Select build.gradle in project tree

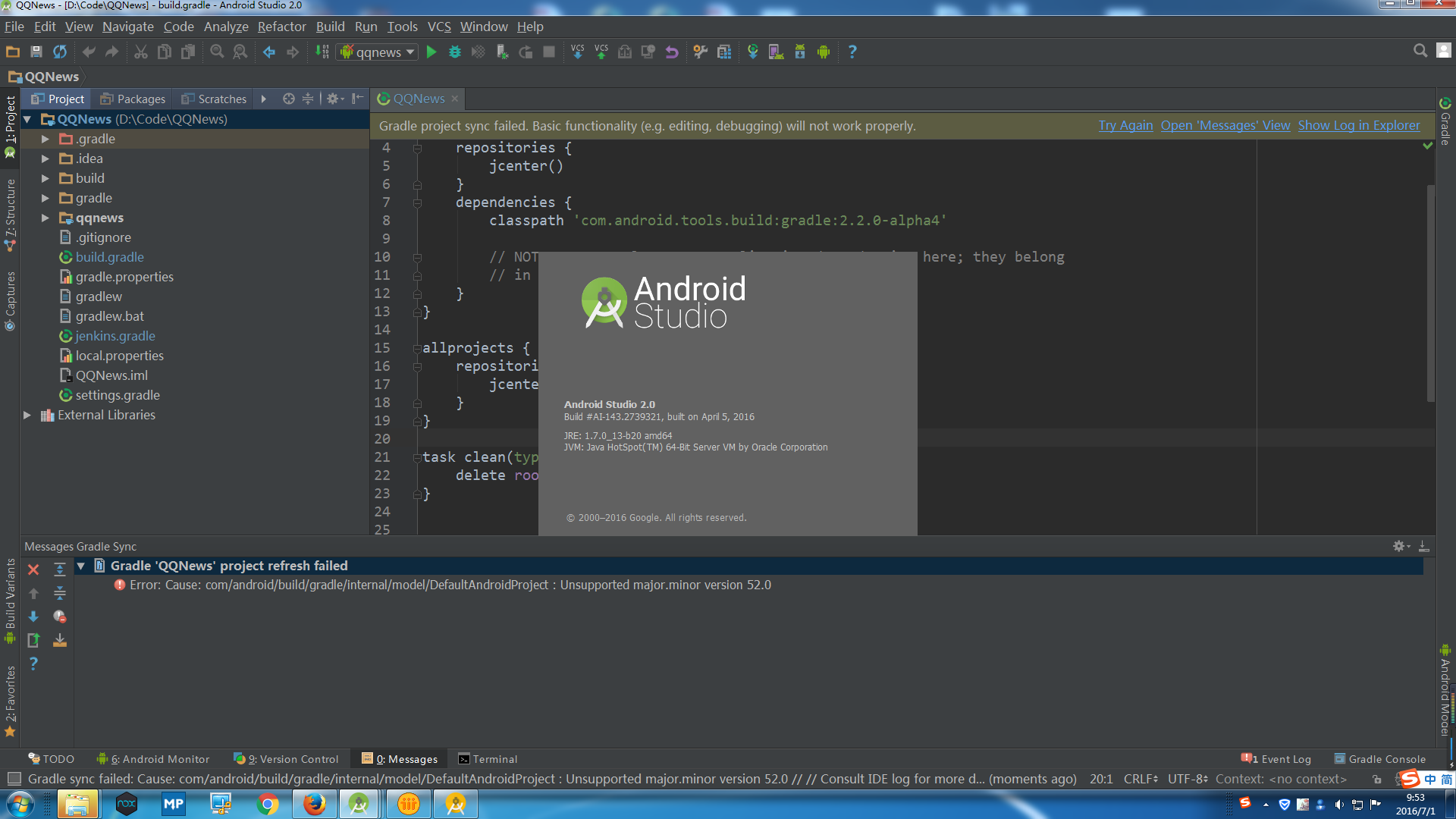coord(109,257)
